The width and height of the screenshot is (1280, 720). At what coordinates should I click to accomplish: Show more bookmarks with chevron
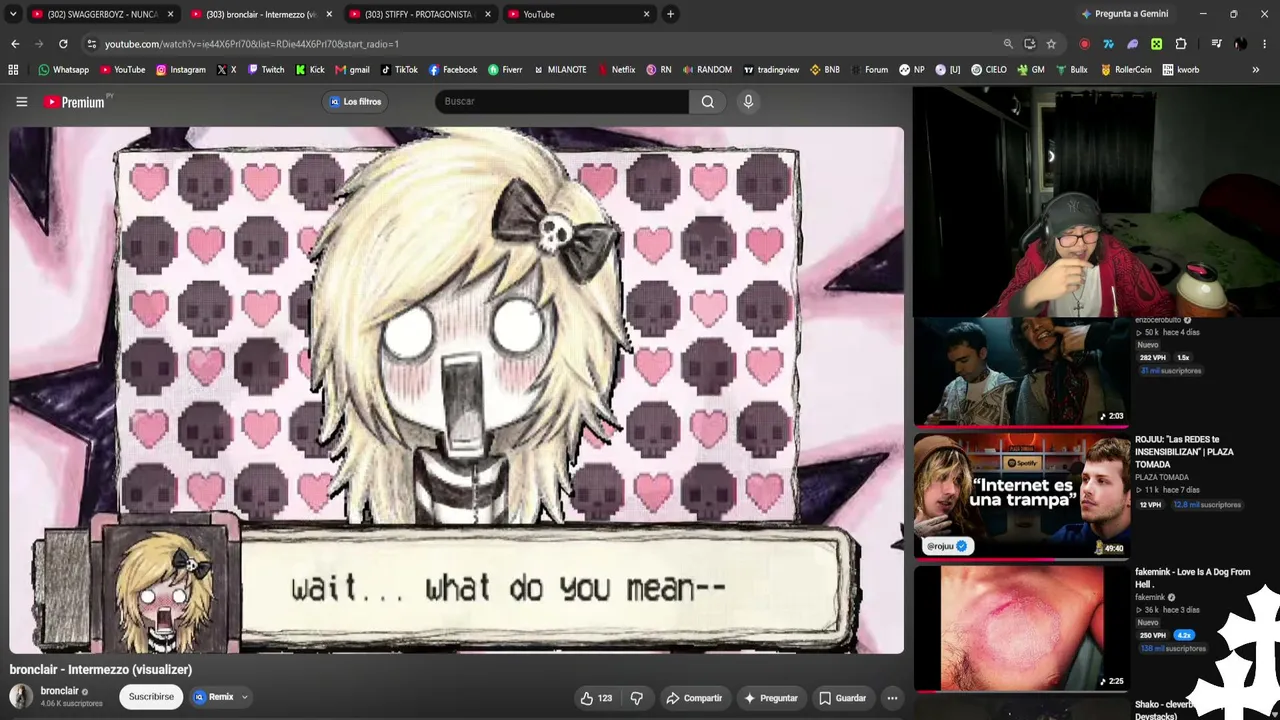[1256, 70]
